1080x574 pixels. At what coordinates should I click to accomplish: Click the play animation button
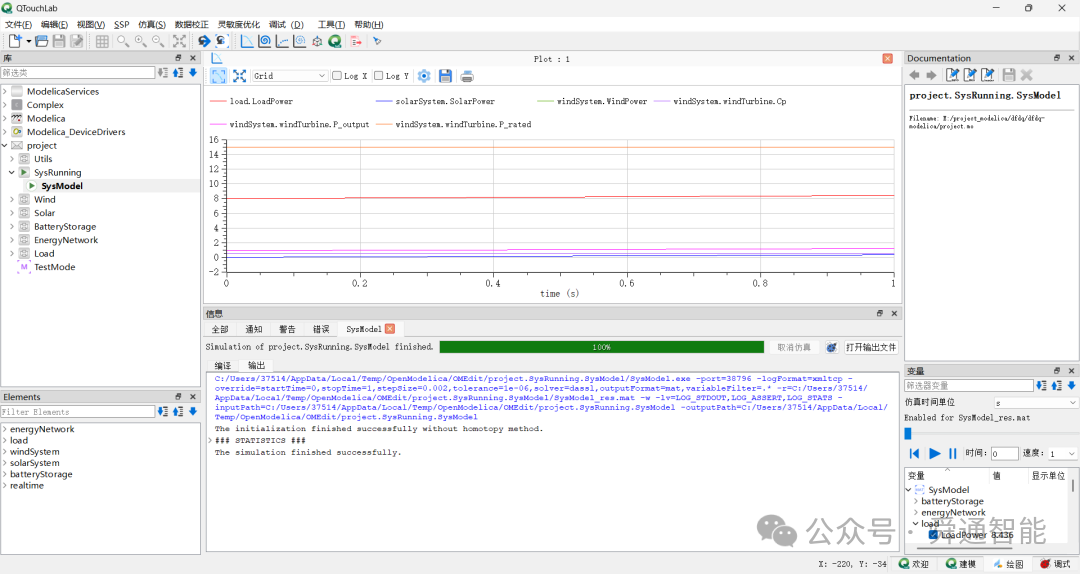[x=935, y=453]
